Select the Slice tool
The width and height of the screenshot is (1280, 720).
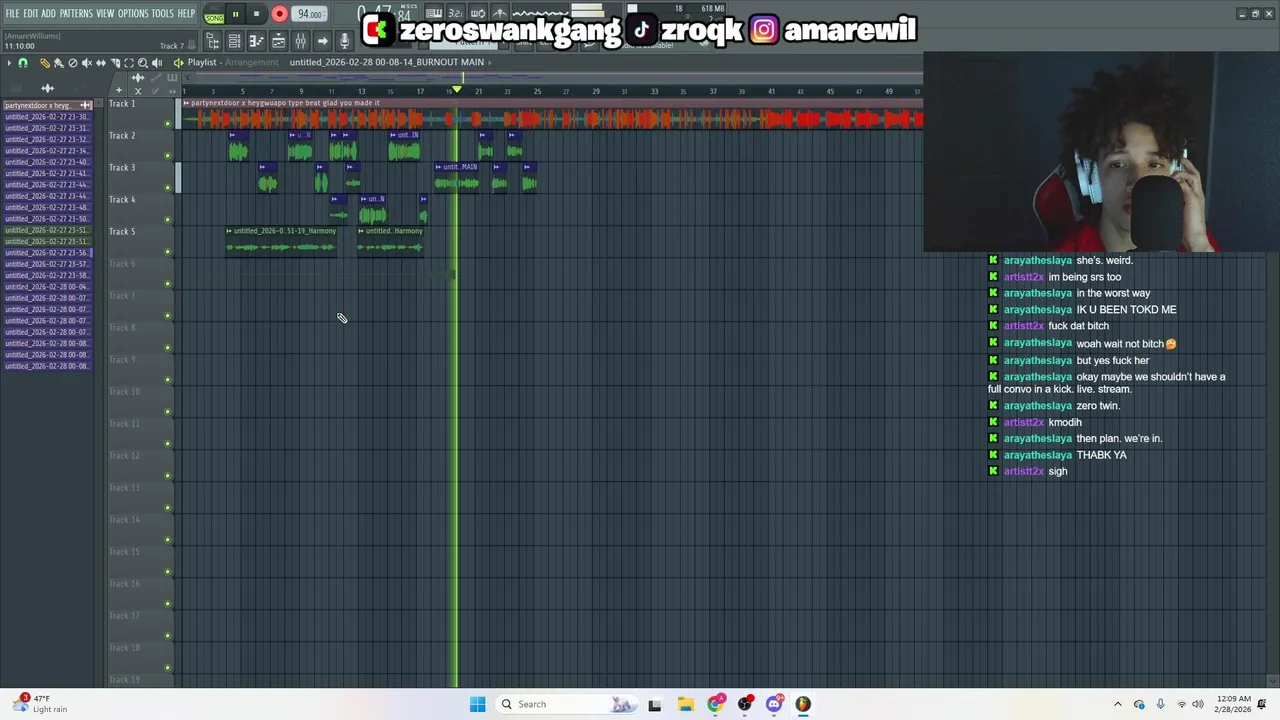(x=114, y=63)
